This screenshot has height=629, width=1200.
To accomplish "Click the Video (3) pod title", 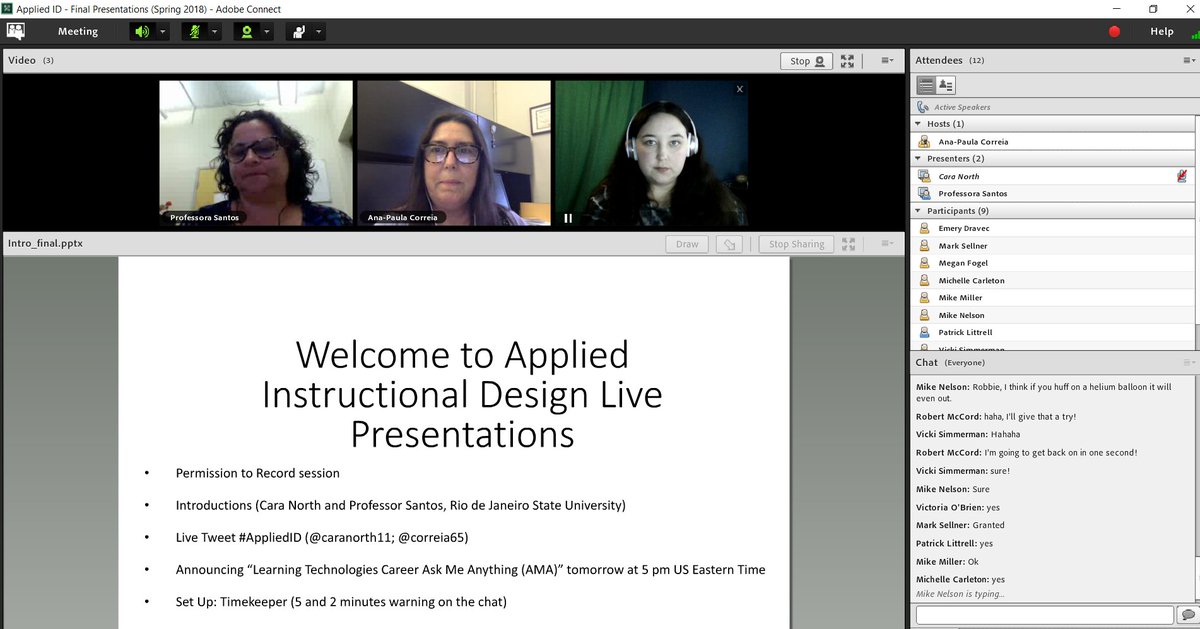I will tap(31, 61).
